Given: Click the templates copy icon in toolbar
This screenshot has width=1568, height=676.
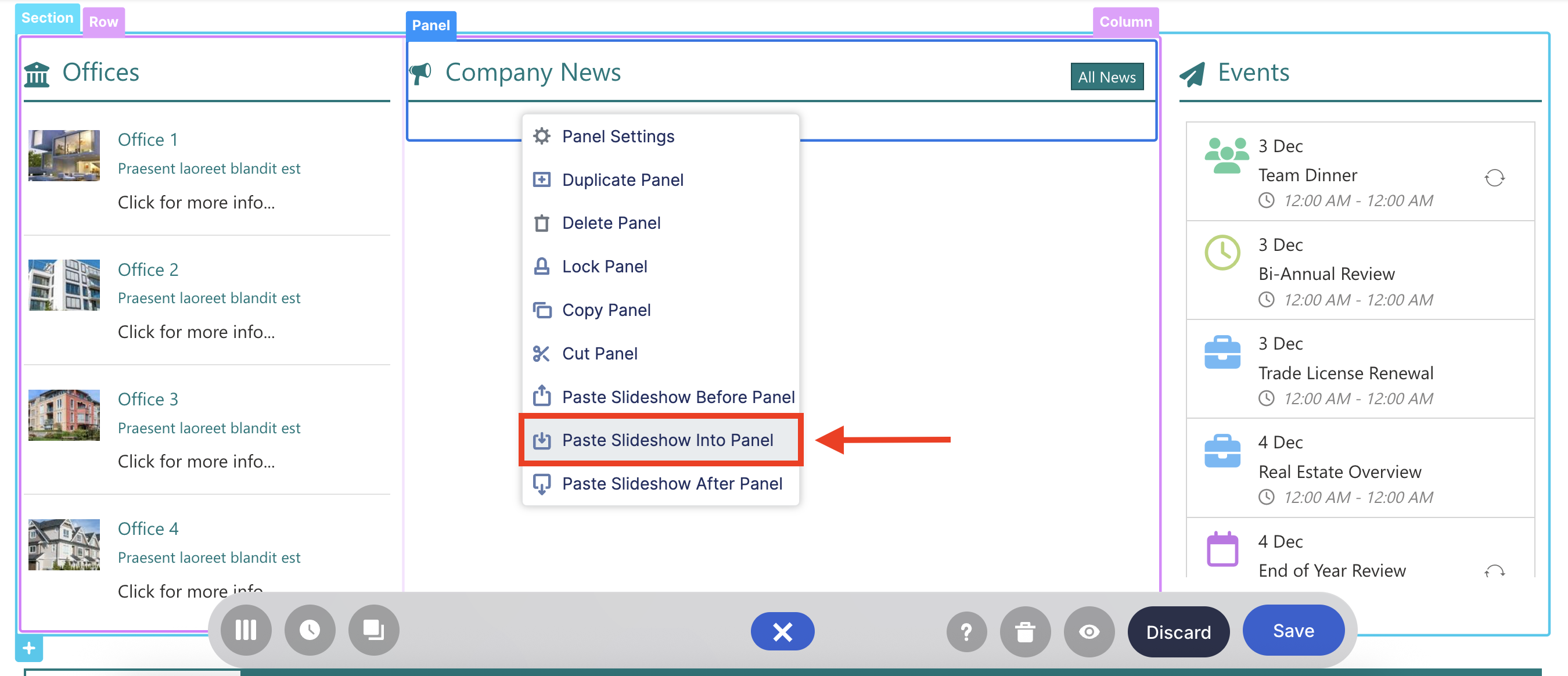Looking at the screenshot, I should pos(373,630).
